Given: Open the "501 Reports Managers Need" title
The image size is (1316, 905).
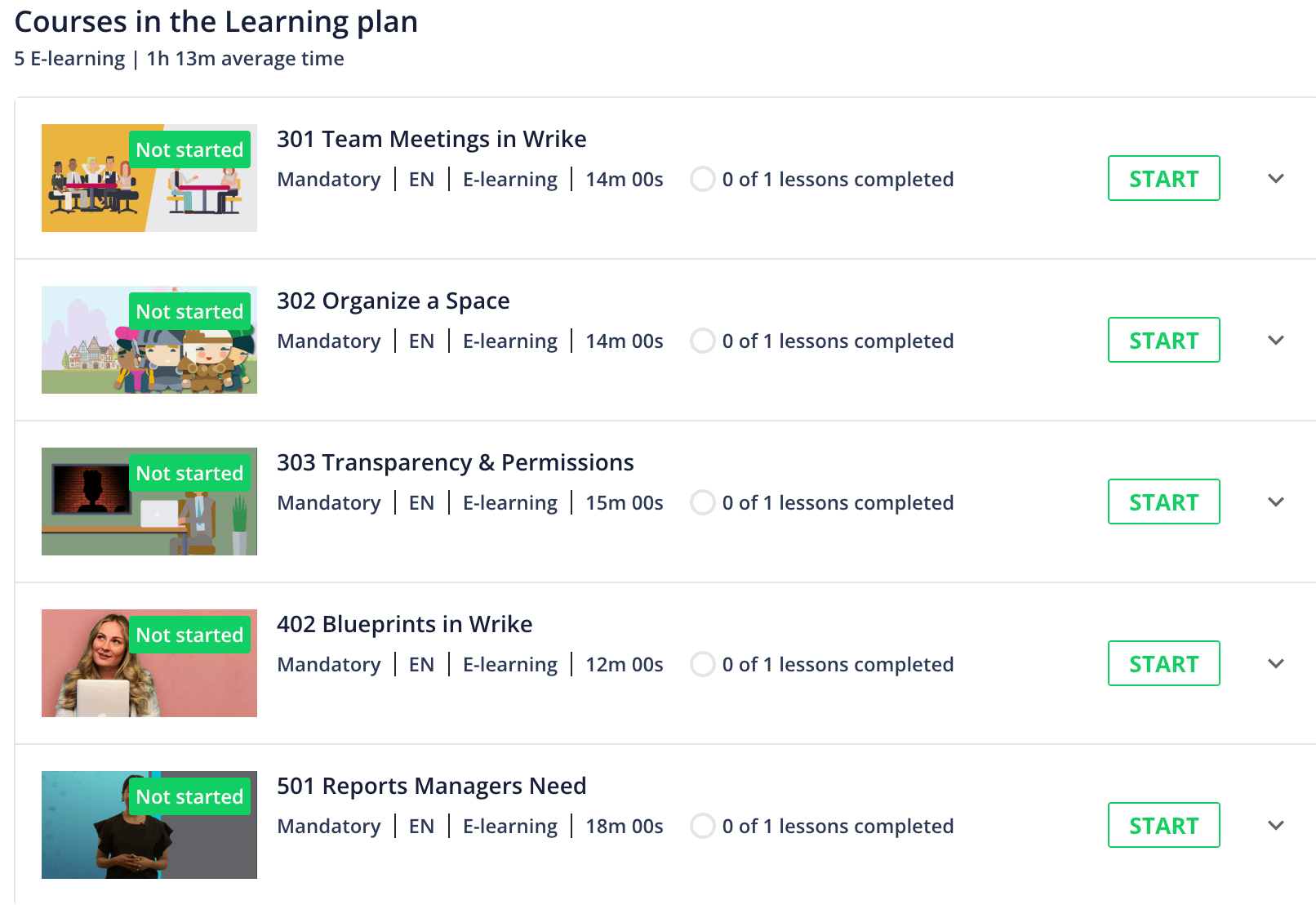Looking at the screenshot, I should point(431,786).
